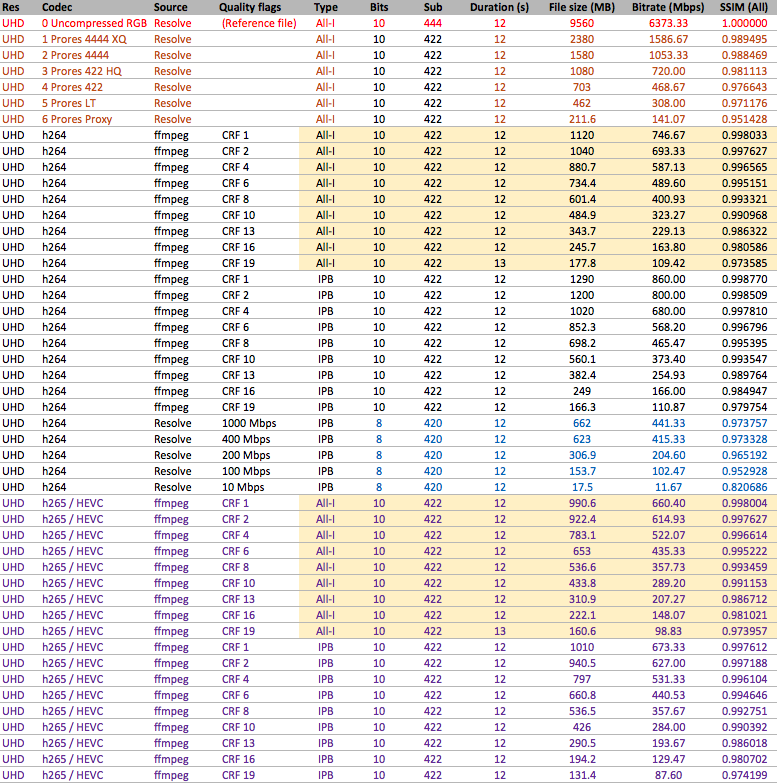Screen dimensions: 778x784
Task: Select the 'Quality flags' column header
Action: coord(250,8)
